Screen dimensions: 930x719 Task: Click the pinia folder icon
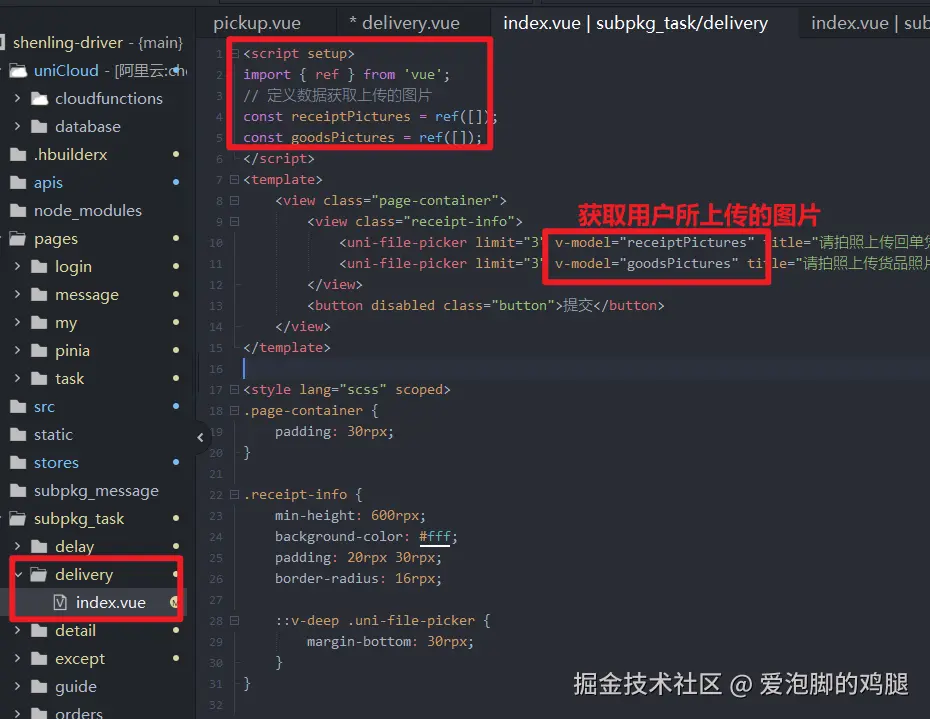point(39,350)
